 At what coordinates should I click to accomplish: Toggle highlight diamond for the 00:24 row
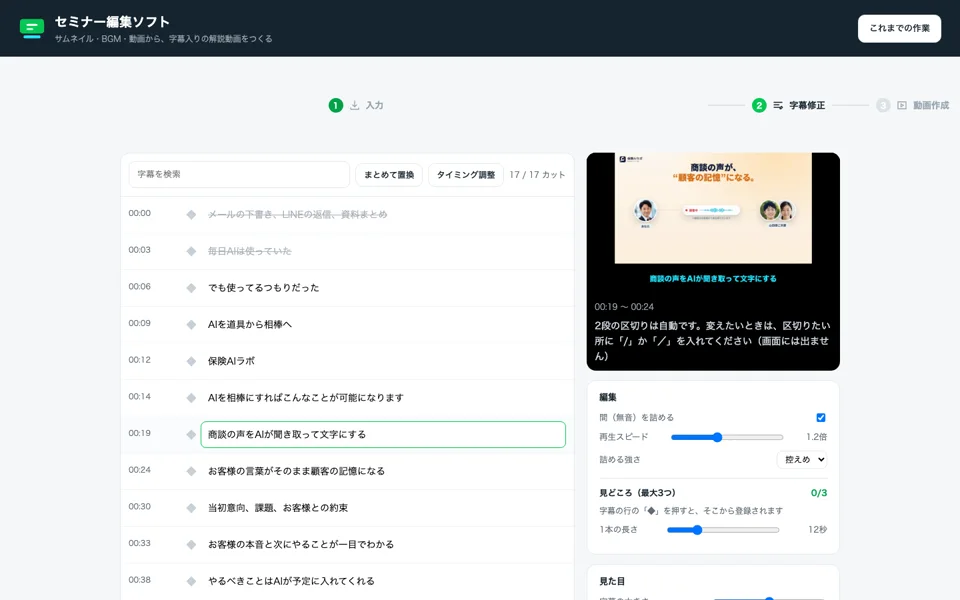click(x=191, y=471)
